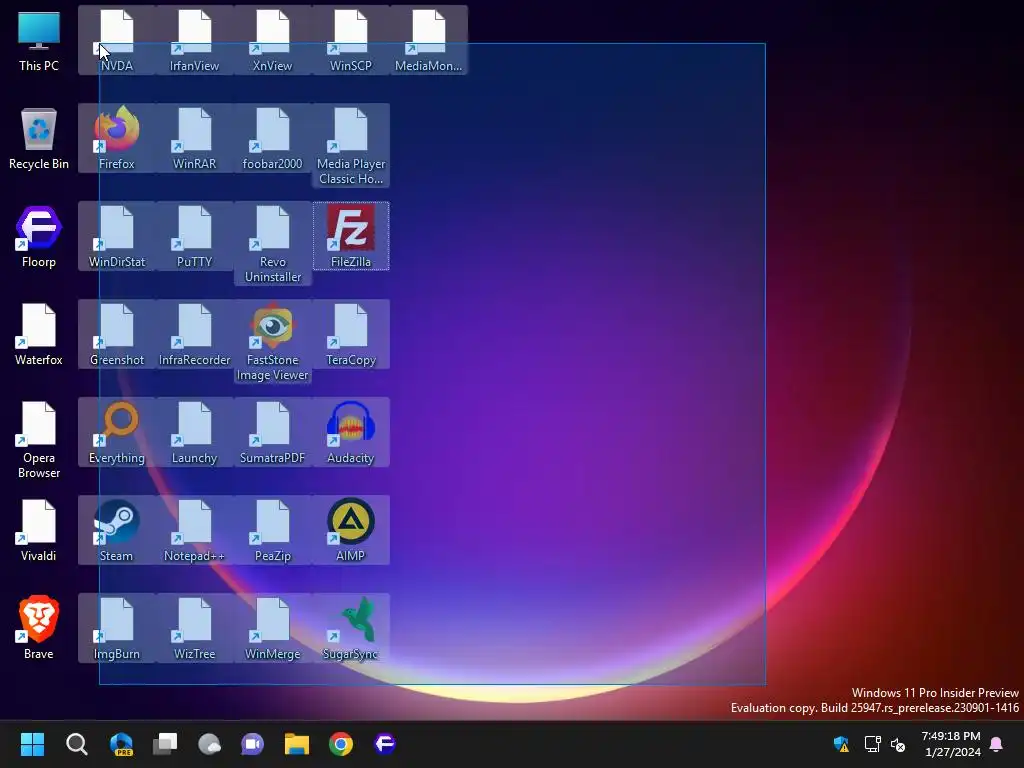Open taskbar Search
This screenshot has height=768, width=1024.
tap(76, 744)
